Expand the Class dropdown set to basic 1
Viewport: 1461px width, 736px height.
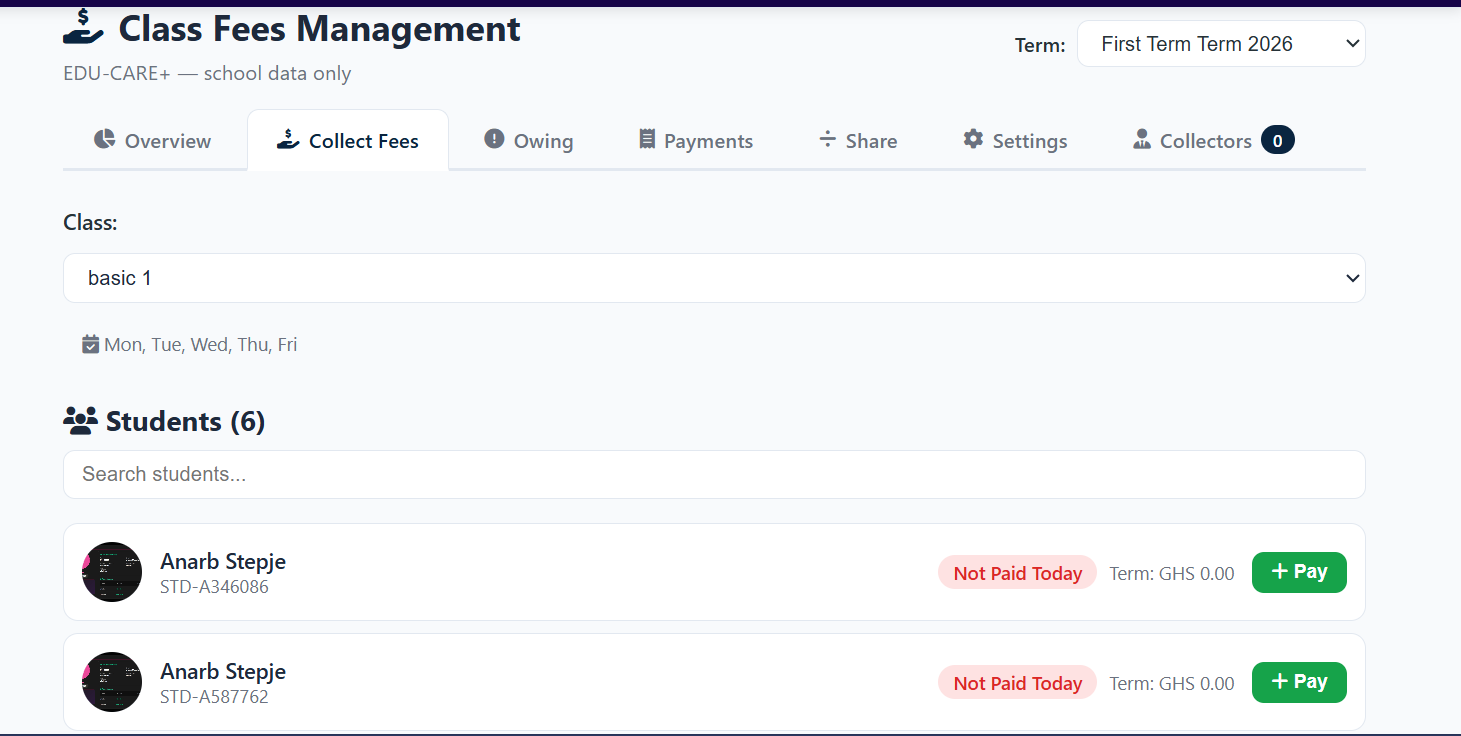713,278
